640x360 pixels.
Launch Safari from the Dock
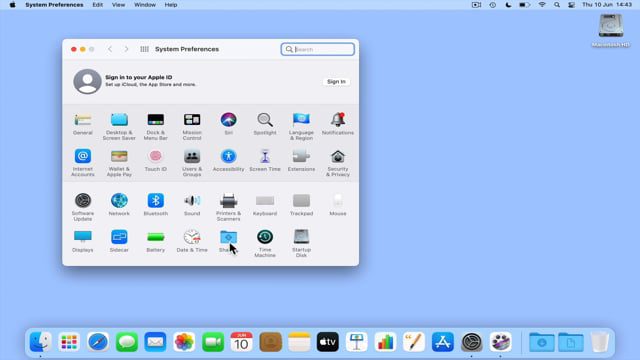[x=98, y=342]
